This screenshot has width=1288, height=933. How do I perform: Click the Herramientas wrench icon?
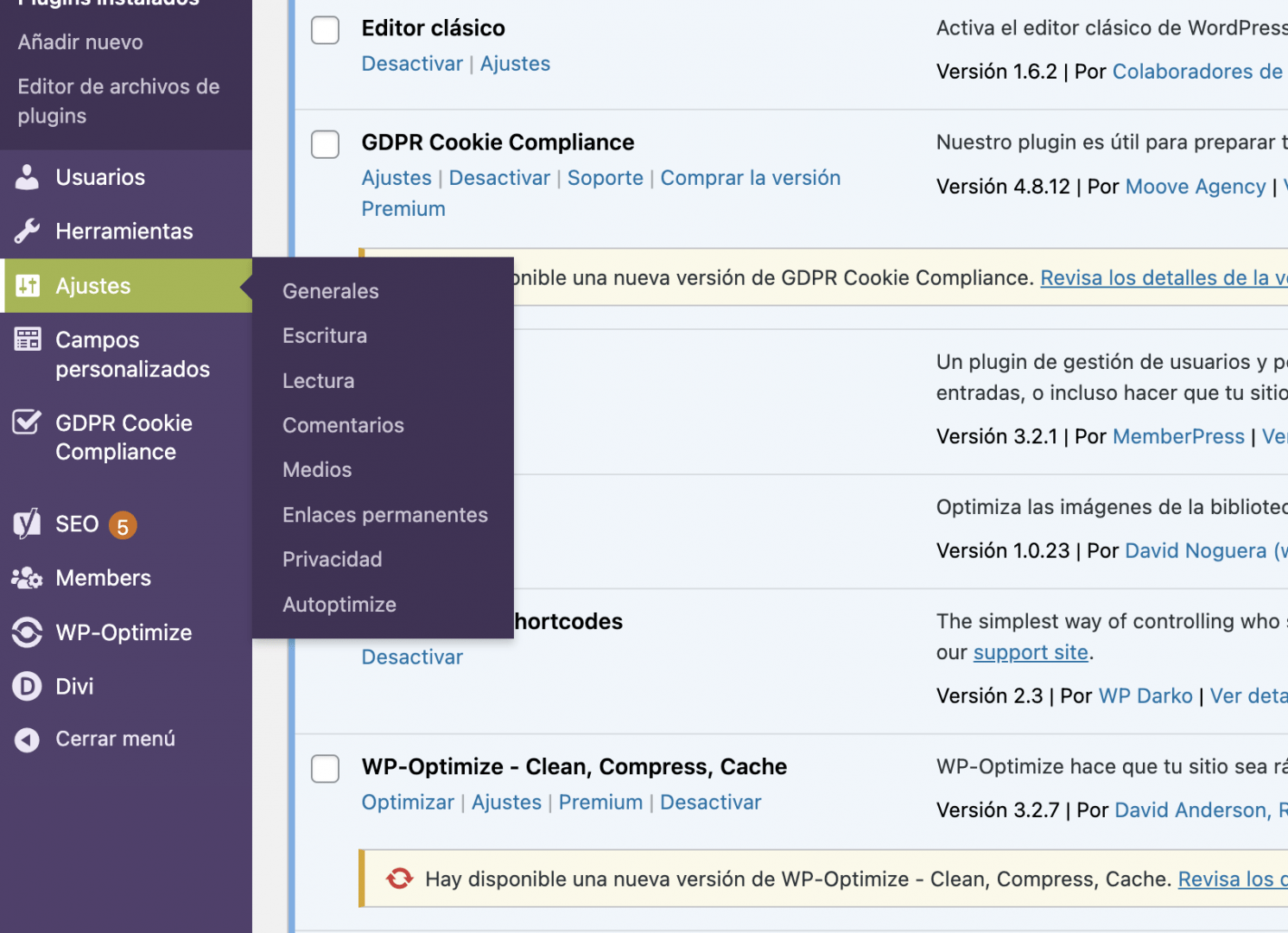[x=28, y=232]
